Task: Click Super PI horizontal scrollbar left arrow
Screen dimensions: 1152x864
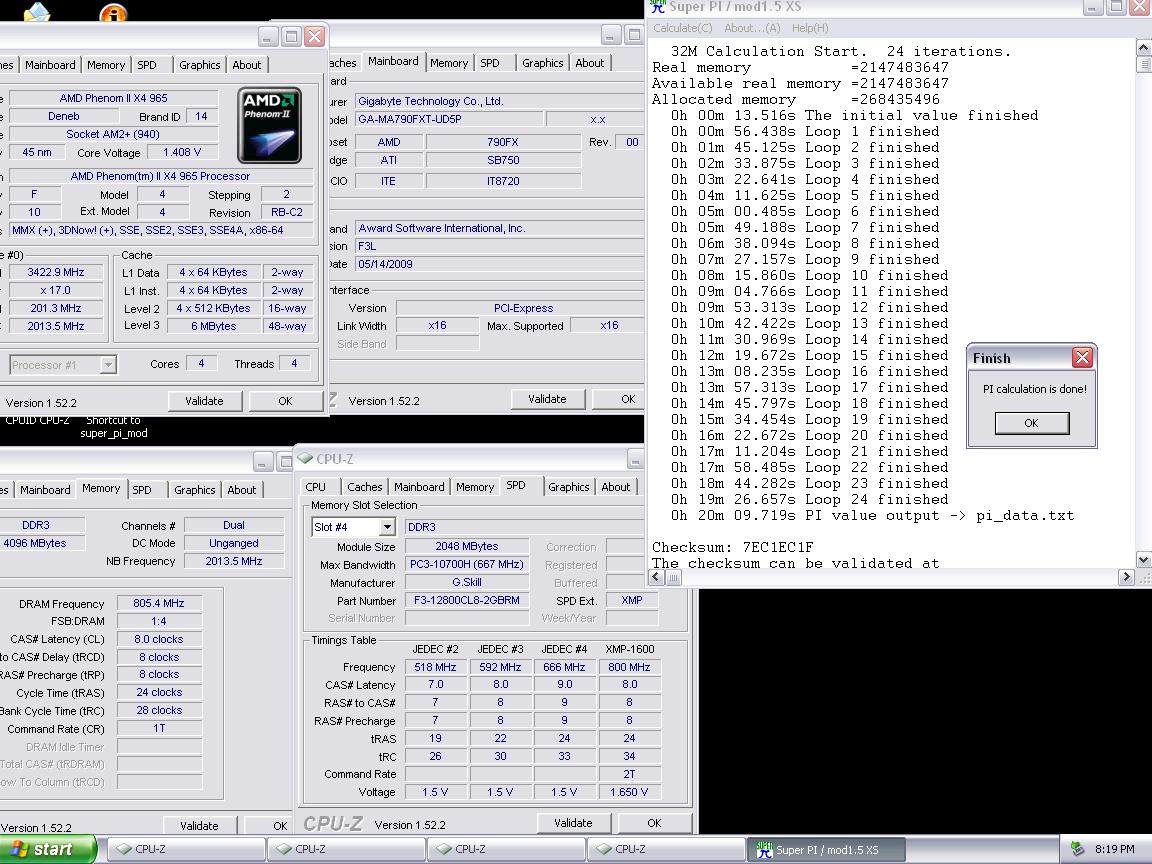Action: pos(656,578)
